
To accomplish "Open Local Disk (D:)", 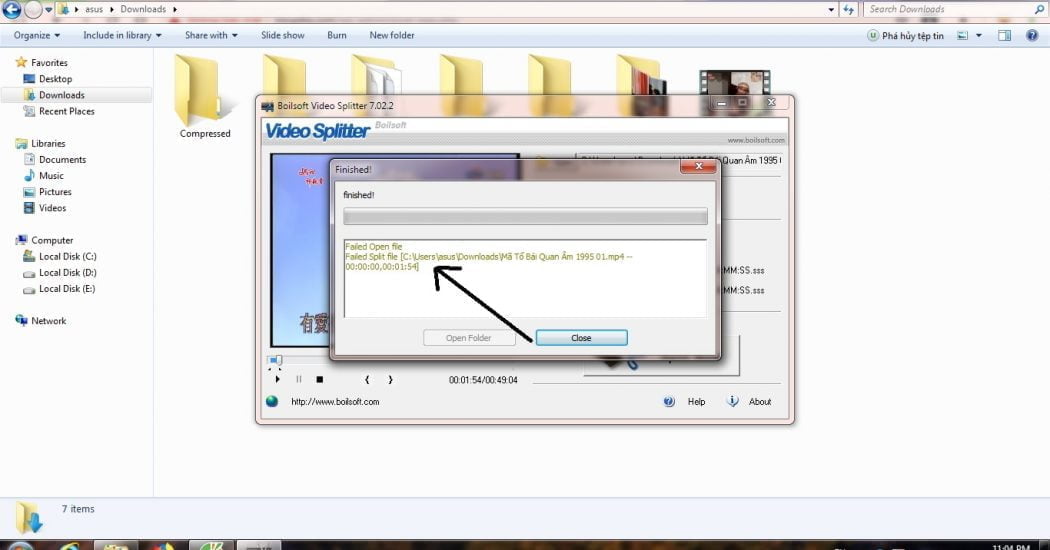I will pos(67,272).
